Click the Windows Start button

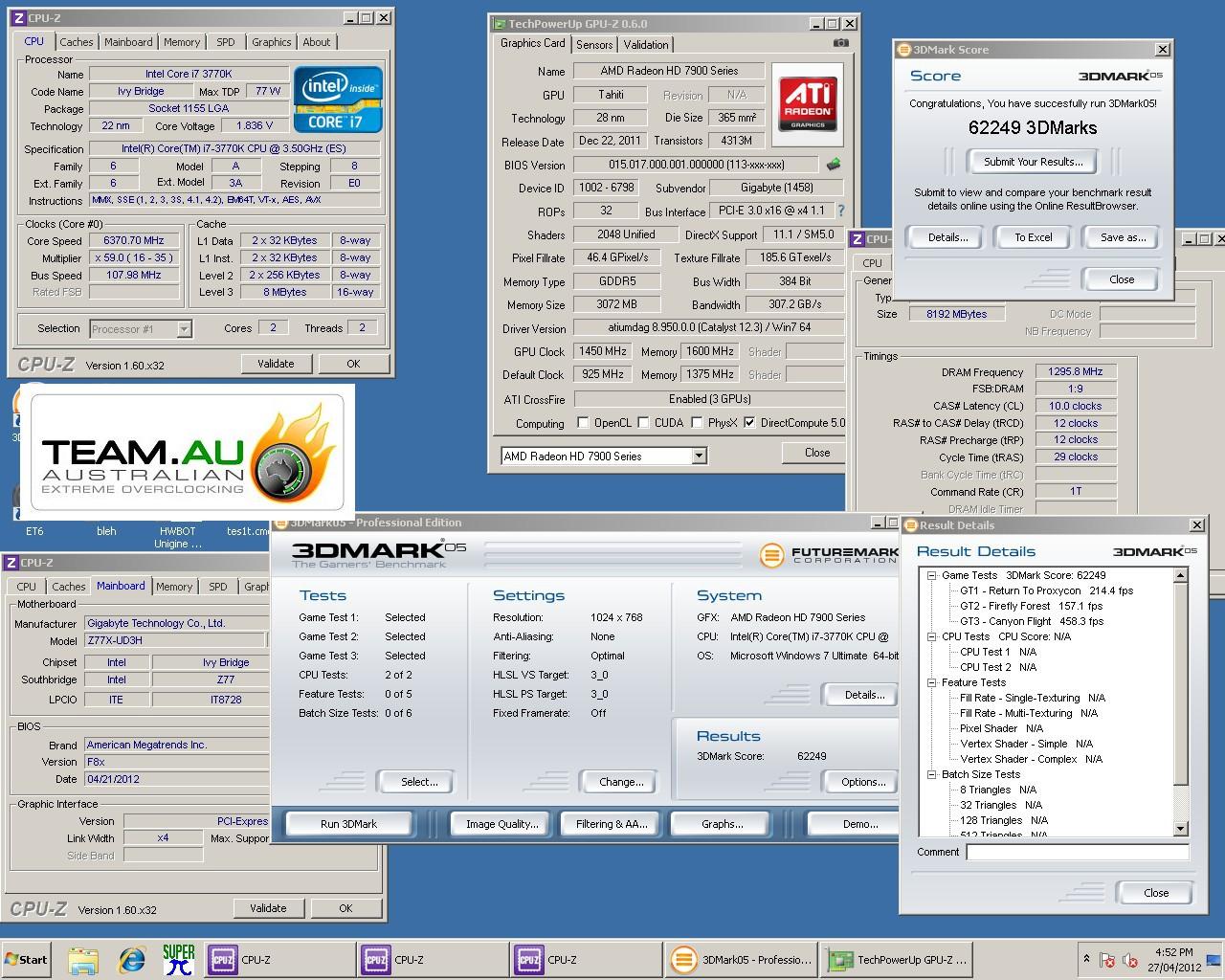(27, 959)
